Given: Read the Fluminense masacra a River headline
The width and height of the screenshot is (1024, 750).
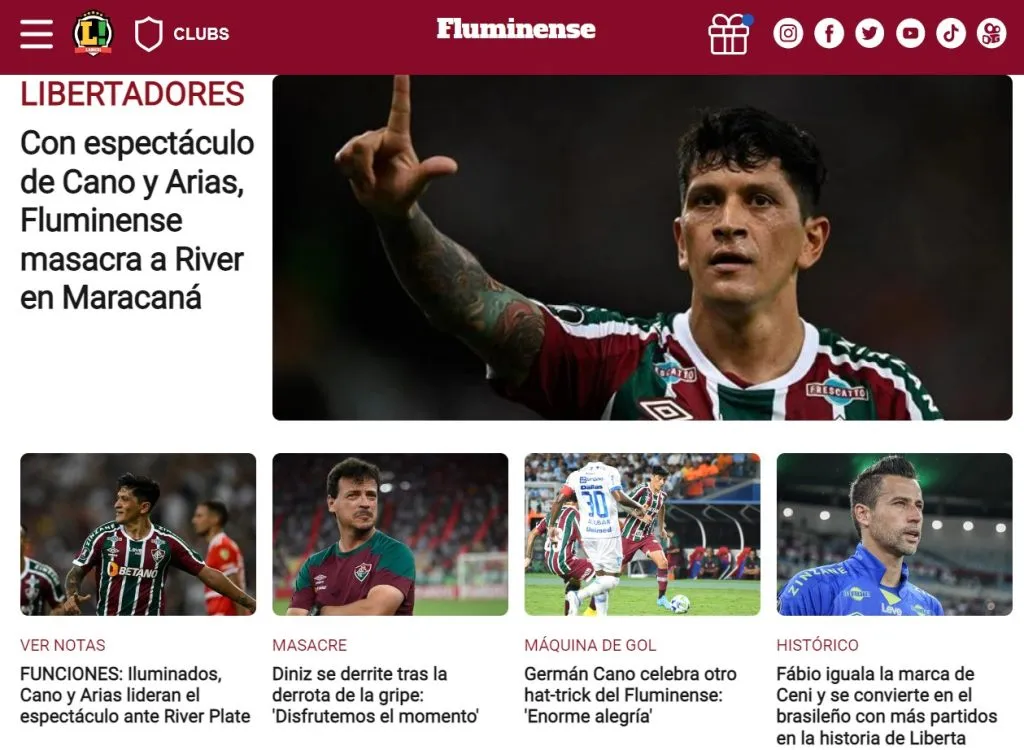Looking at the screenshot, I should pos(137,220).
